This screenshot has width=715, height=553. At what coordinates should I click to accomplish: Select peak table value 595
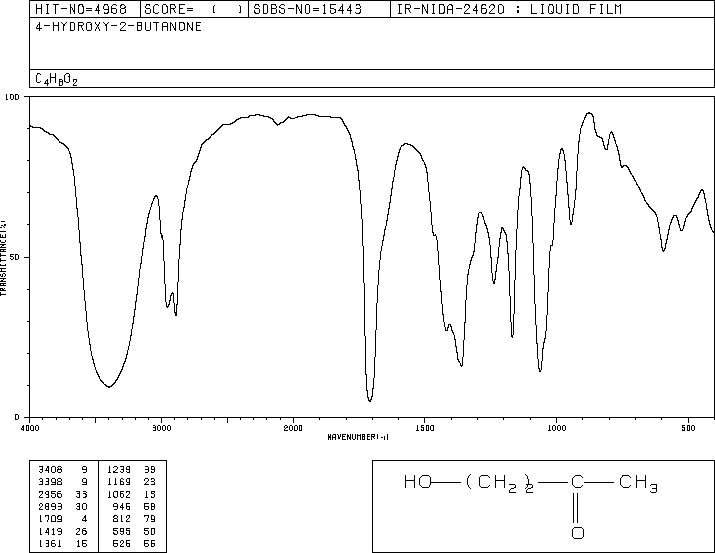122,531
